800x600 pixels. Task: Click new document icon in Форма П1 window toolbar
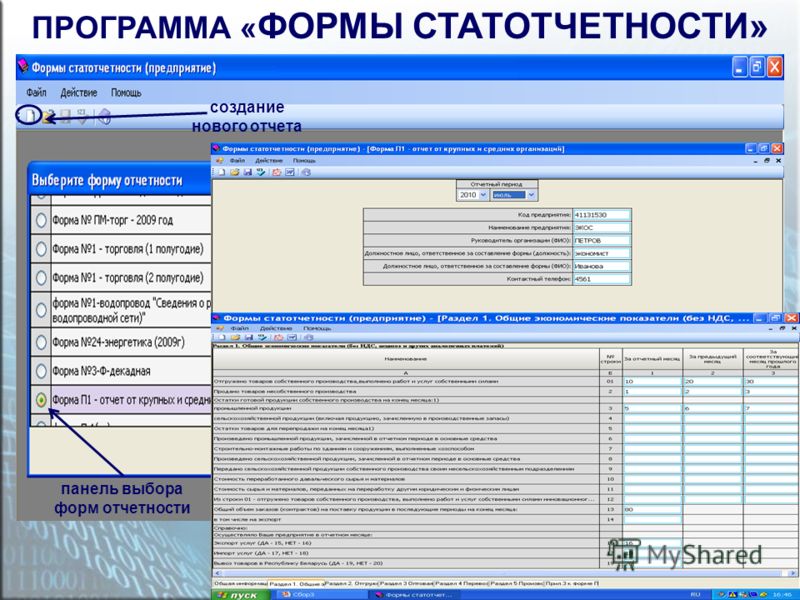pyautogui.click(x=222, y=172)
